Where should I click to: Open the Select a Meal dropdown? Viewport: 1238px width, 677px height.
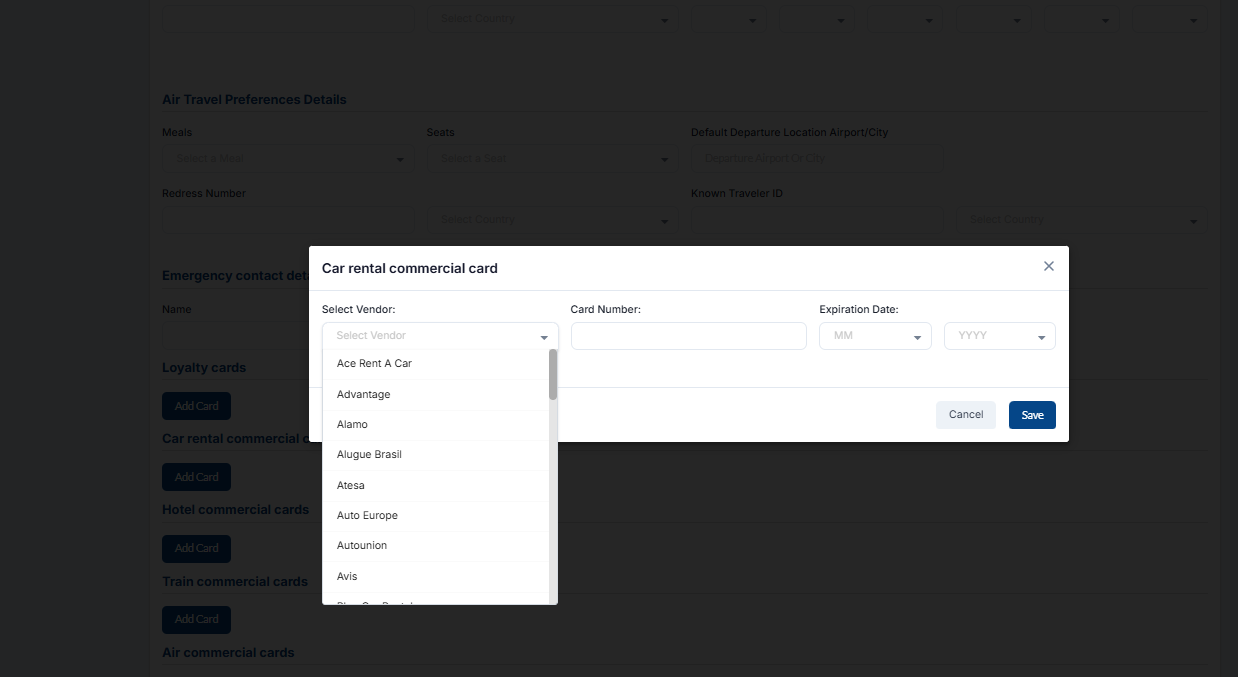(x=287, y=158)
